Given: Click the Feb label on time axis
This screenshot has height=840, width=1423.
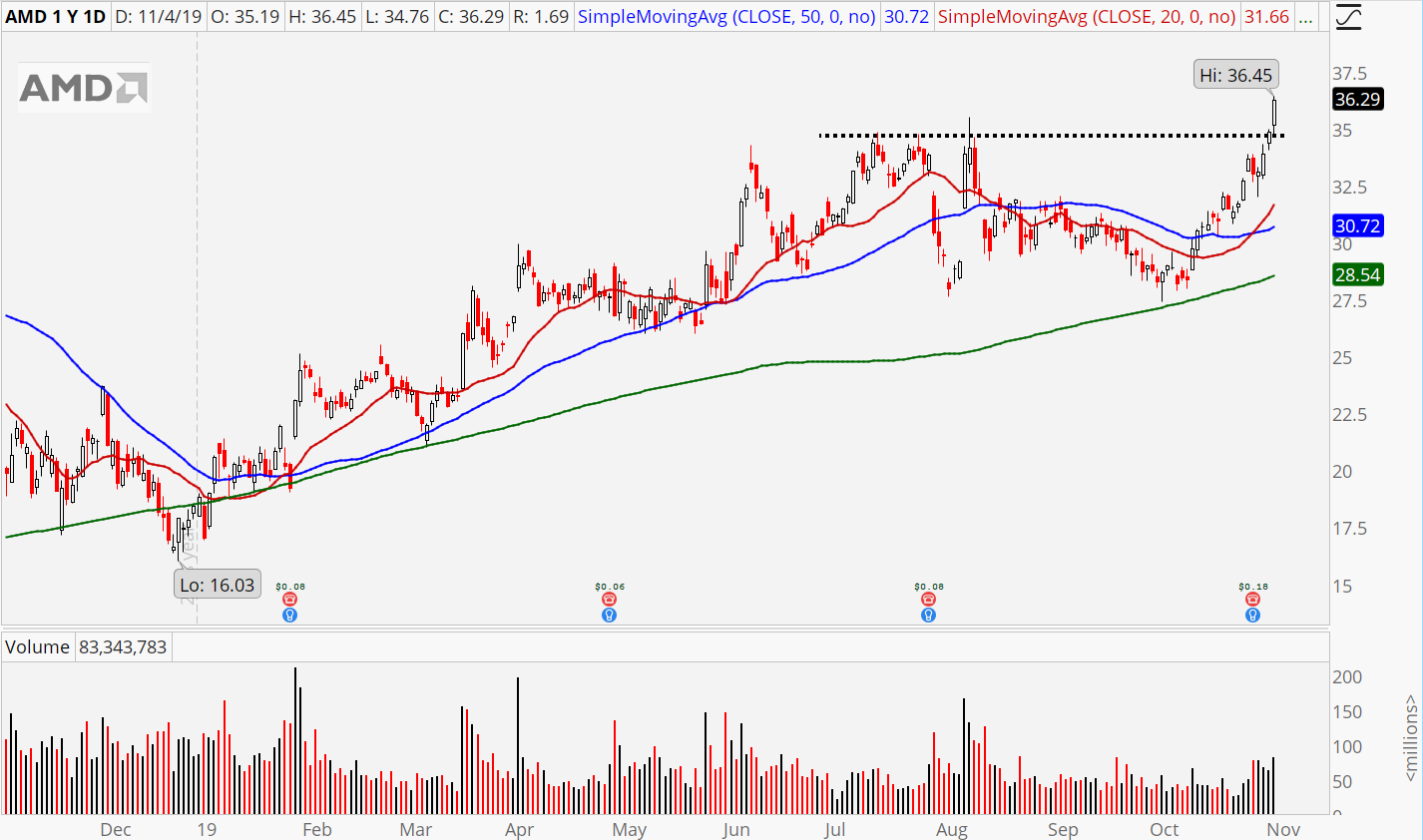Looking at the screenshot, I should tap(316, 830).
